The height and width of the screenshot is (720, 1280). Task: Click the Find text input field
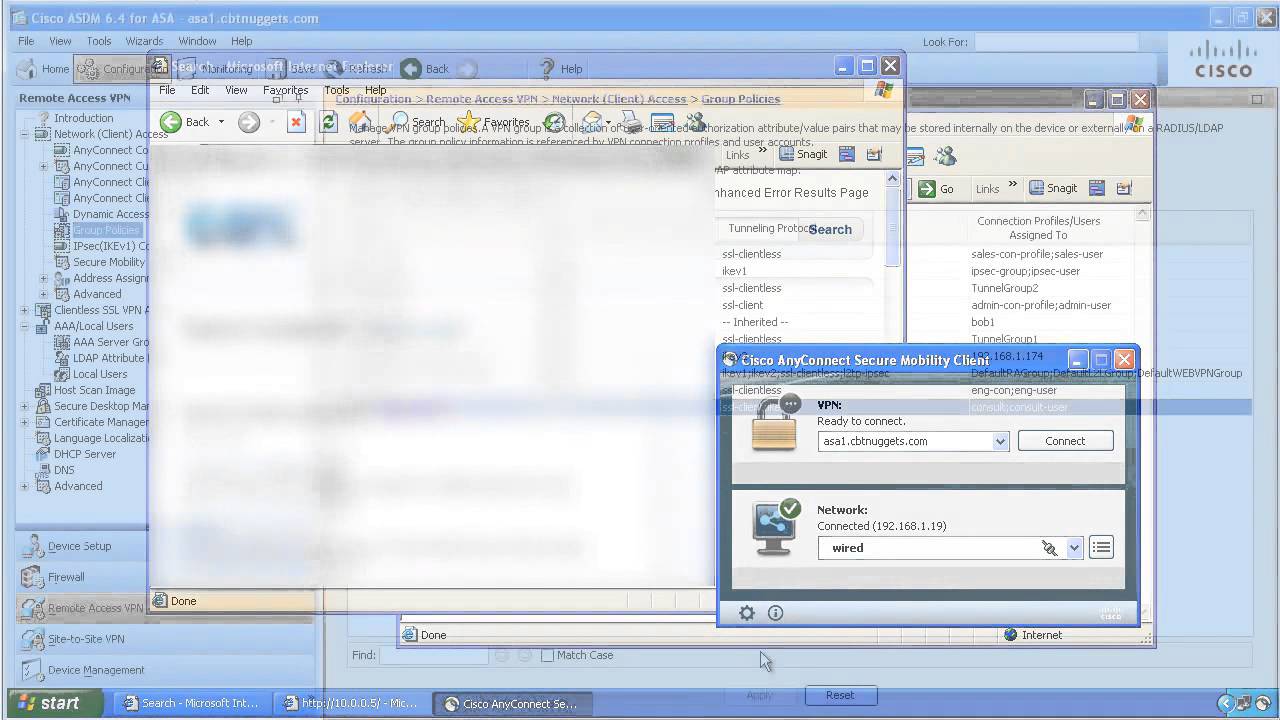[x=433, y=655]
